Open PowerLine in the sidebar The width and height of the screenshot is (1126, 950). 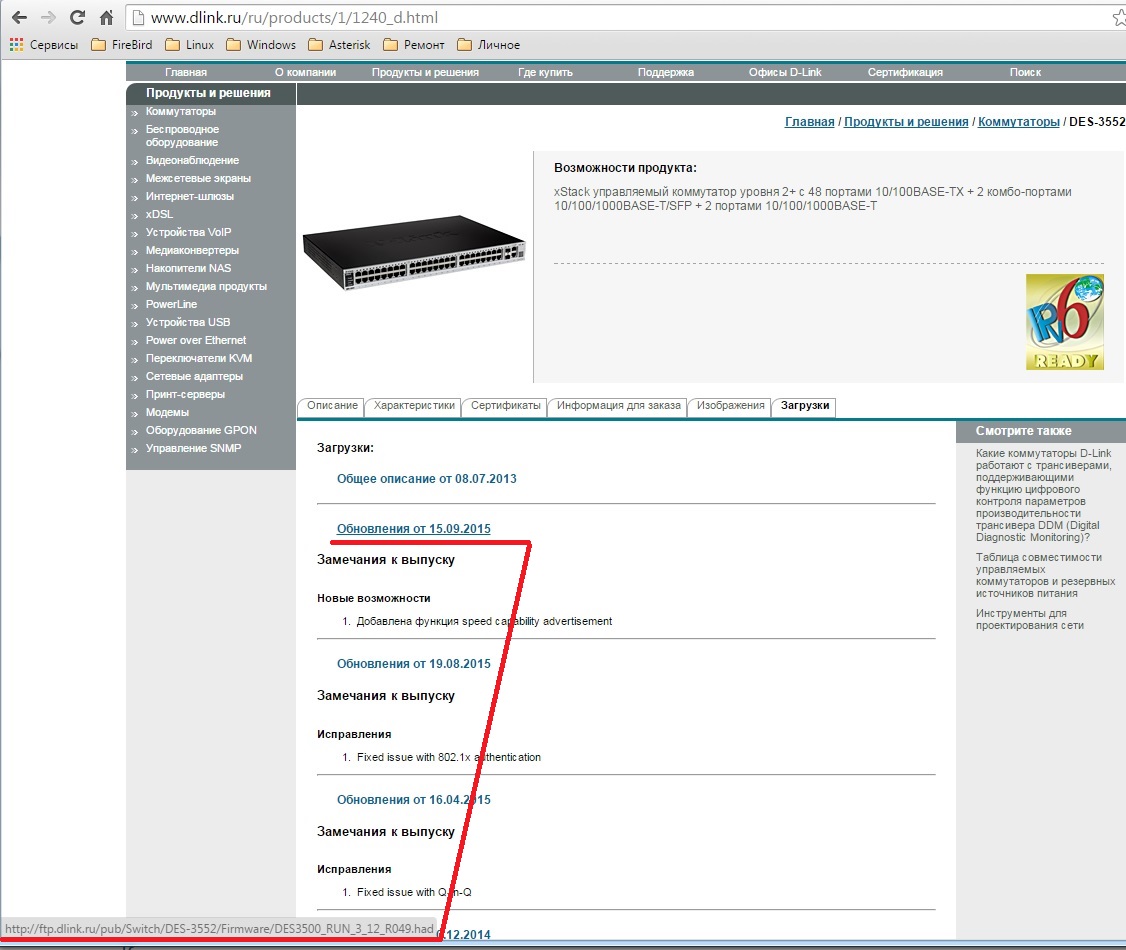pyautogui.click(x=171, y=304)
